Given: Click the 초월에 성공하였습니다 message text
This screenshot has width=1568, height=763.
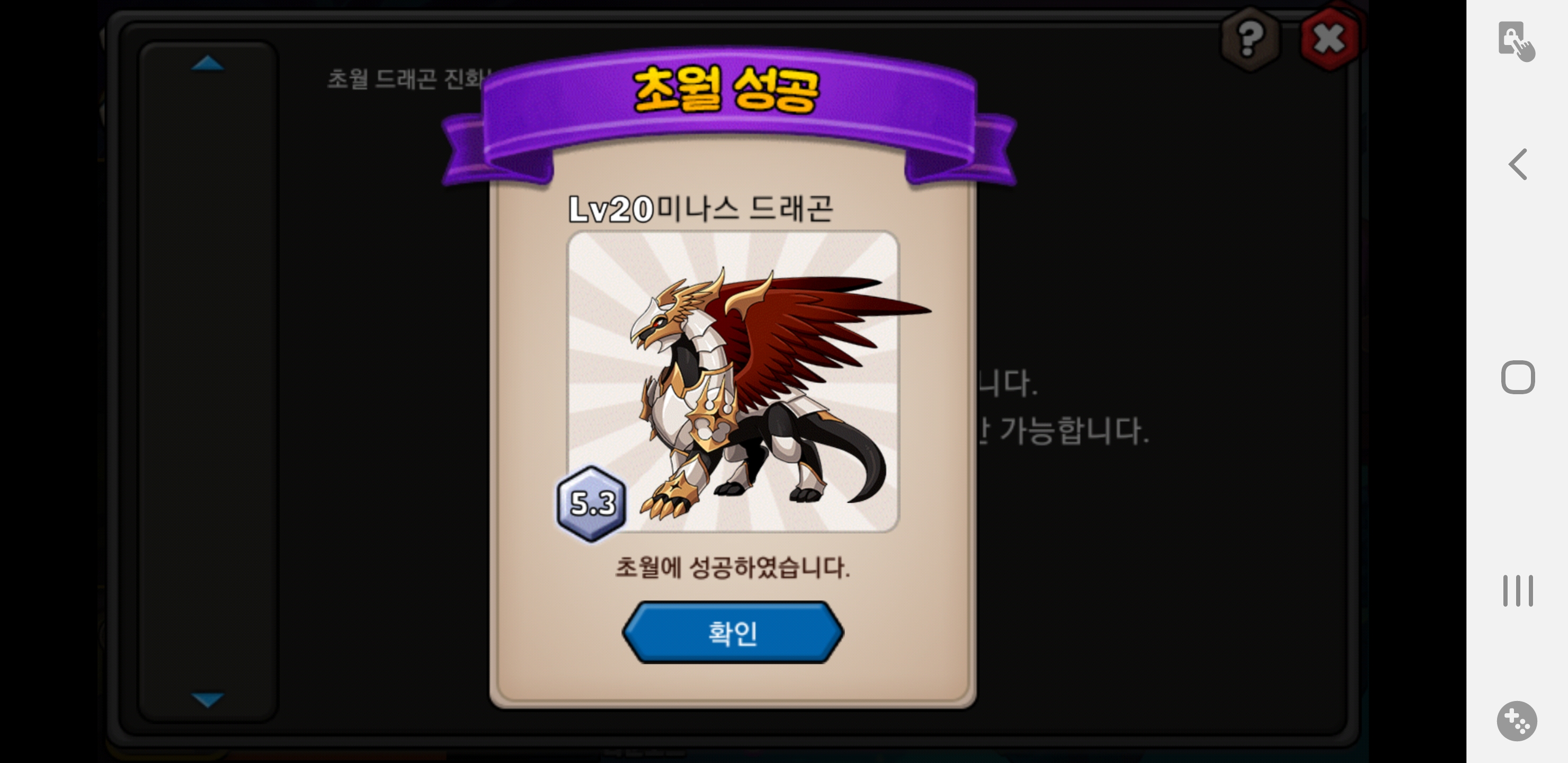Looking at the screenshot, I should [732, 567].
